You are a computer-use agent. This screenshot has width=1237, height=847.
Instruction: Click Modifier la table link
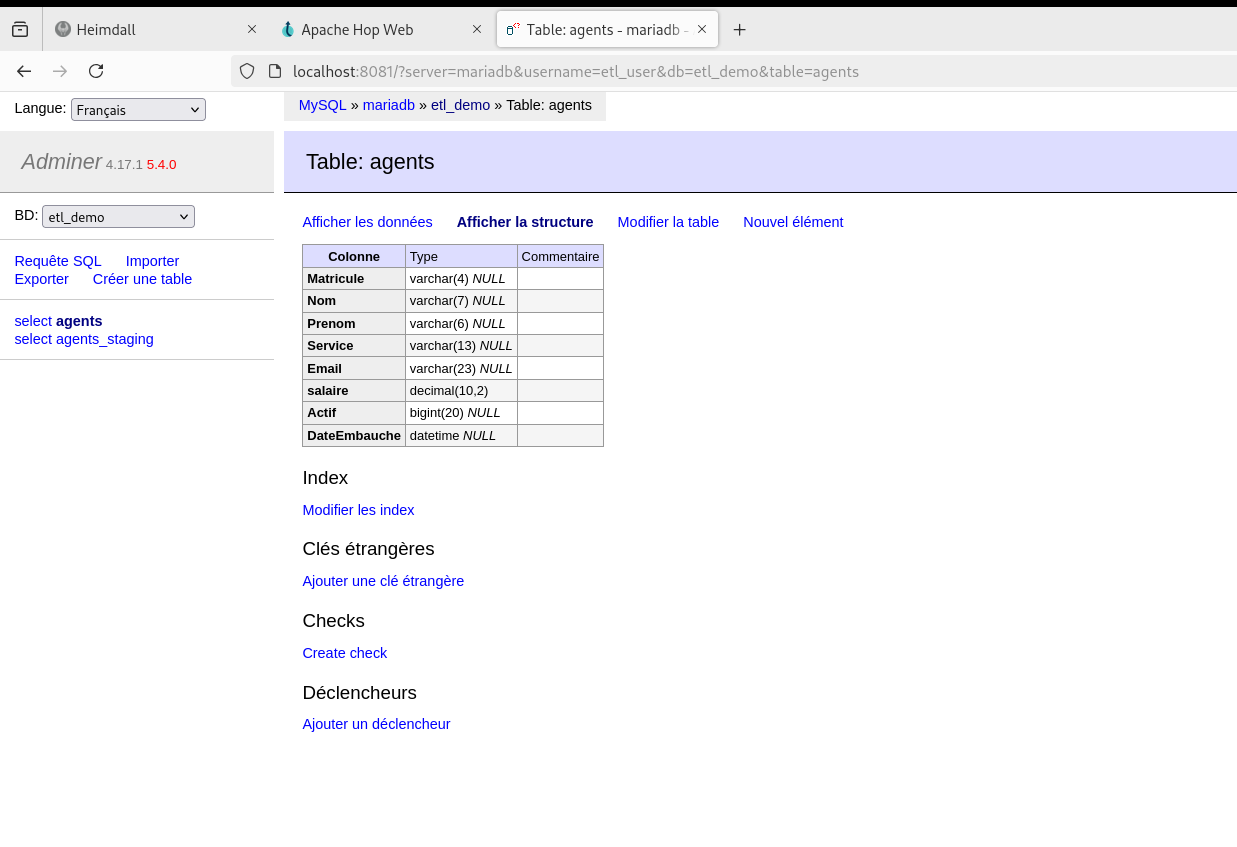click(668, 222)
